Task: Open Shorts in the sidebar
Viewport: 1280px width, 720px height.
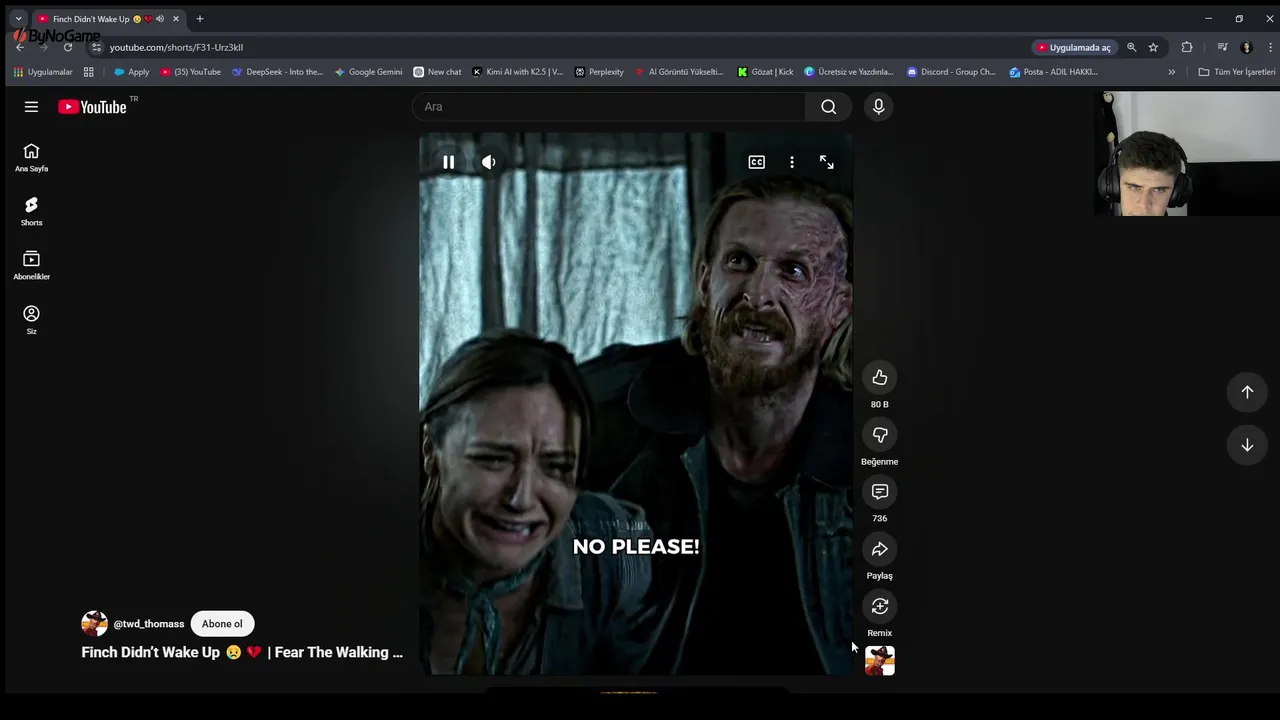Action: coord(31,211)
